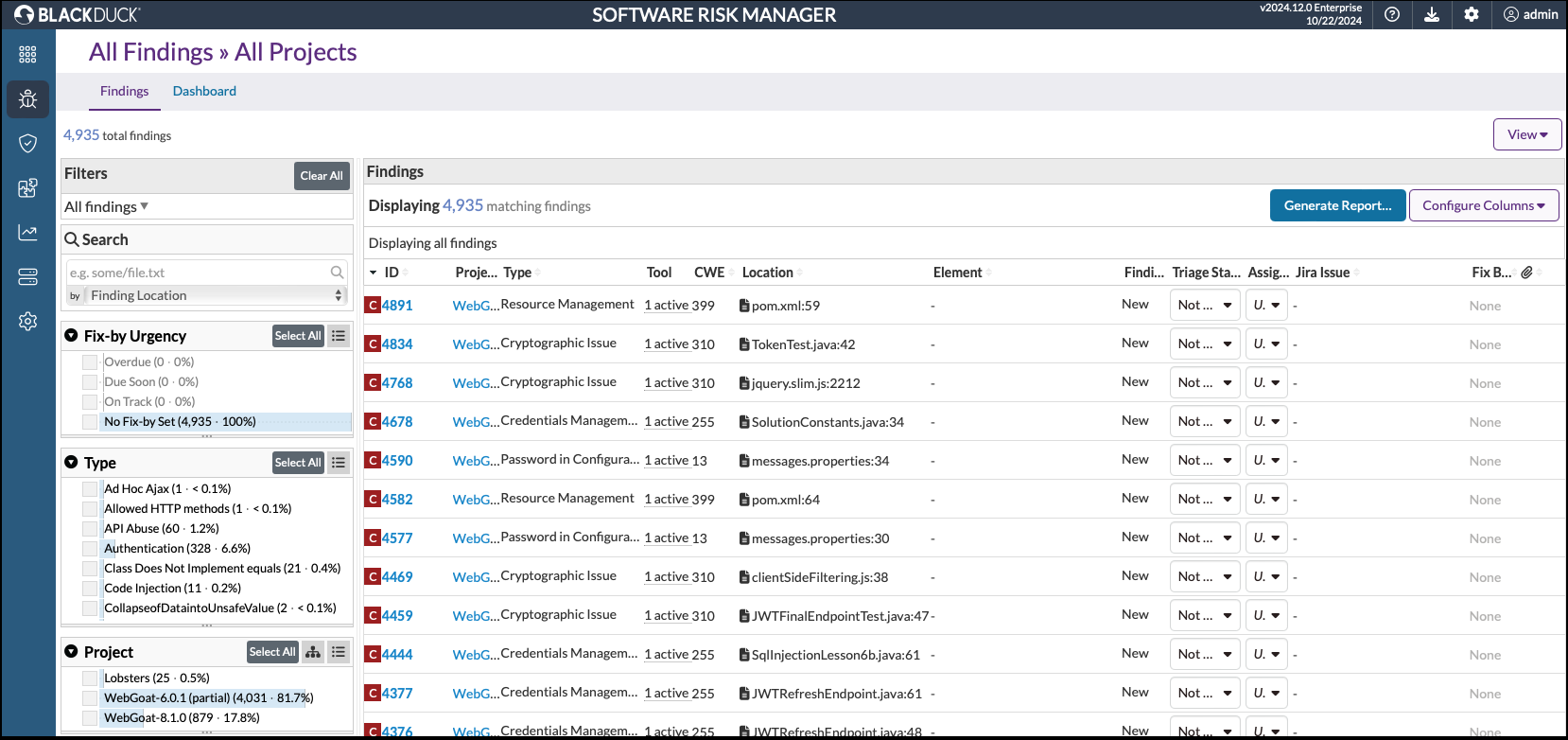Click the Generate Report button

point(1337,205)
